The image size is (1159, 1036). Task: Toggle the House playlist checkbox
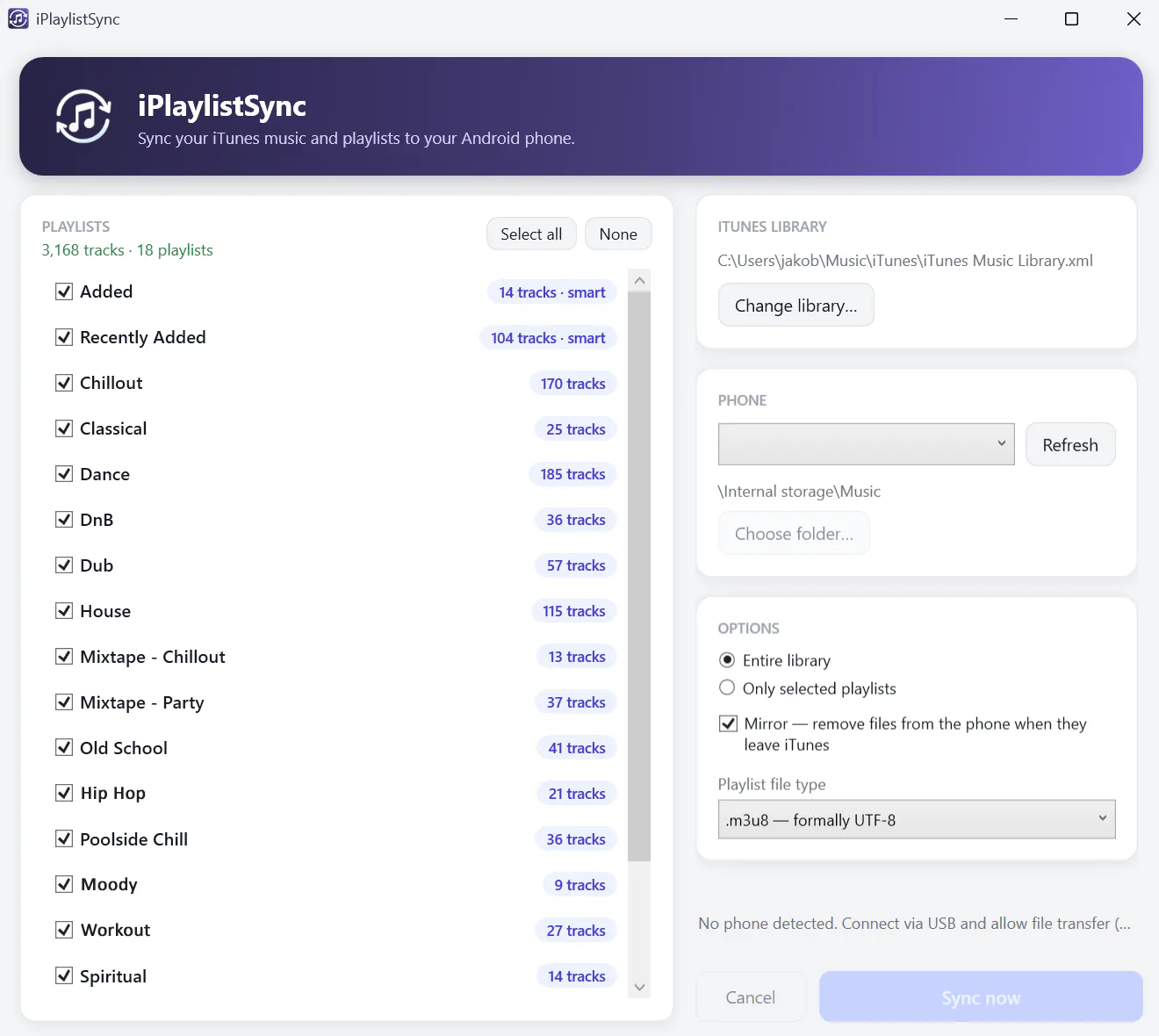coord(64,611)
